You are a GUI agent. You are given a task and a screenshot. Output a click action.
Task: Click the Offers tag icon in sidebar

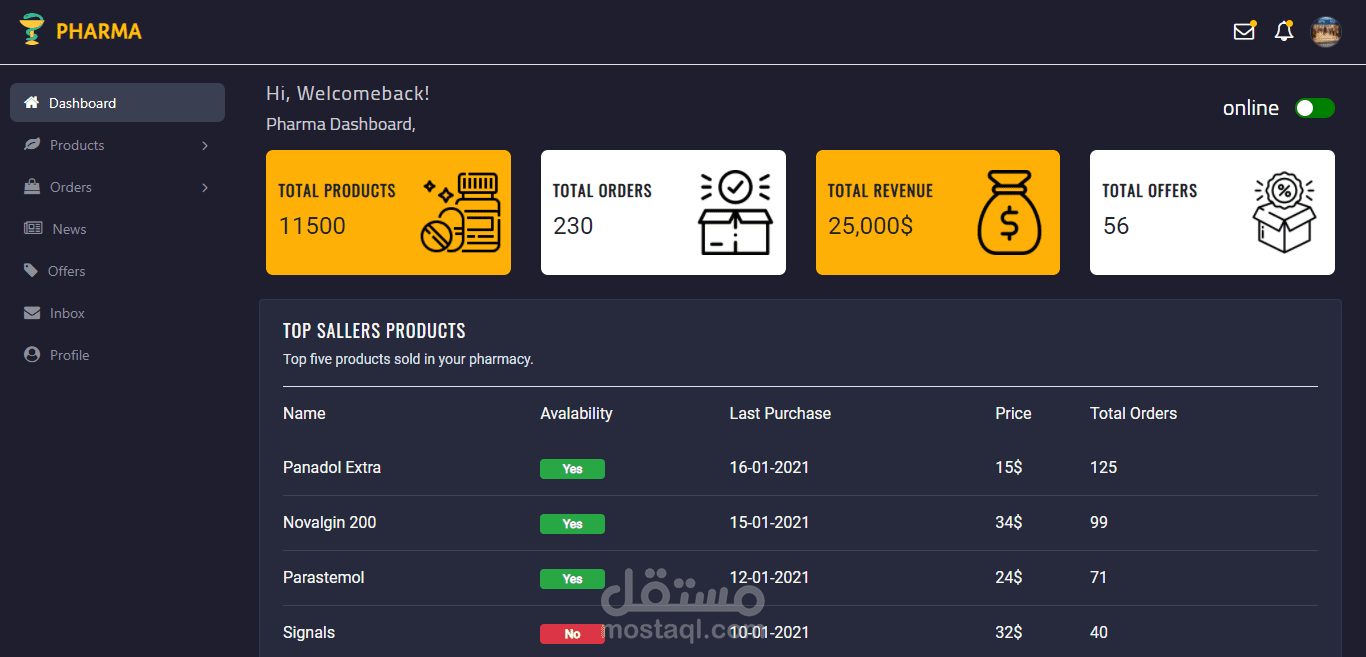(33, 270)
